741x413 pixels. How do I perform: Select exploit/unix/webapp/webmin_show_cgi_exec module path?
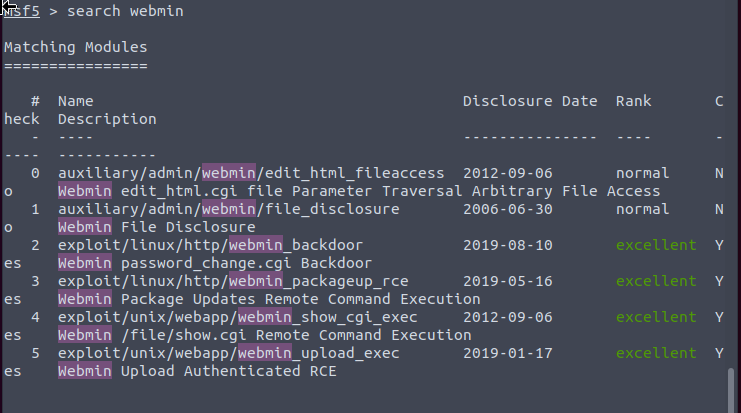click(238, 317)
